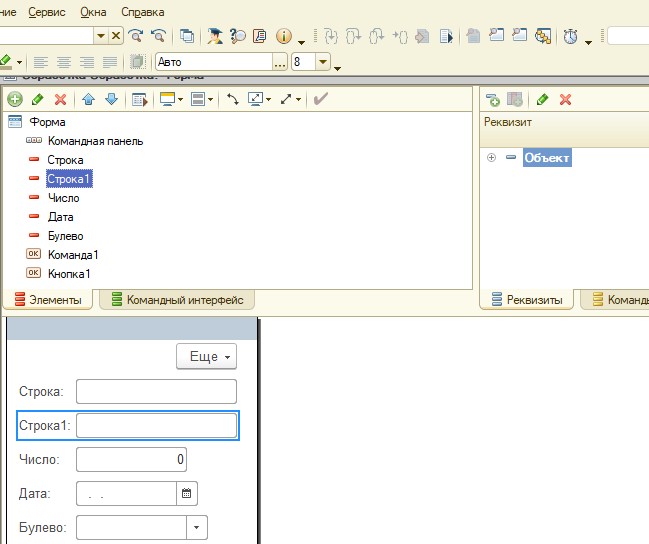Click the align right icon
This screenshot has width=649, height=544.
click(x=87, y=62)
